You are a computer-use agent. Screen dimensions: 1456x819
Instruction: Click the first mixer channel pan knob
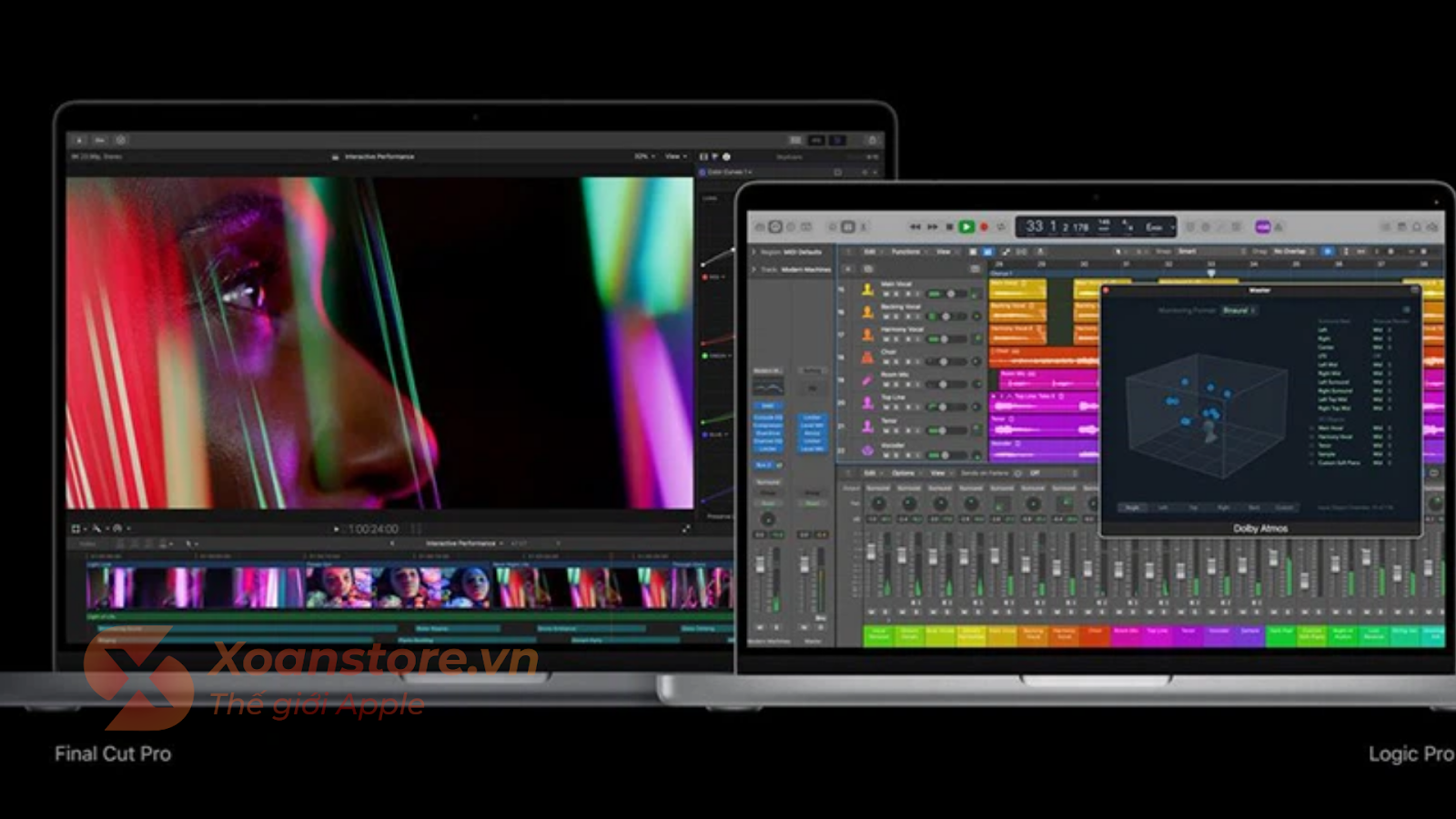[x=878, y=503]
